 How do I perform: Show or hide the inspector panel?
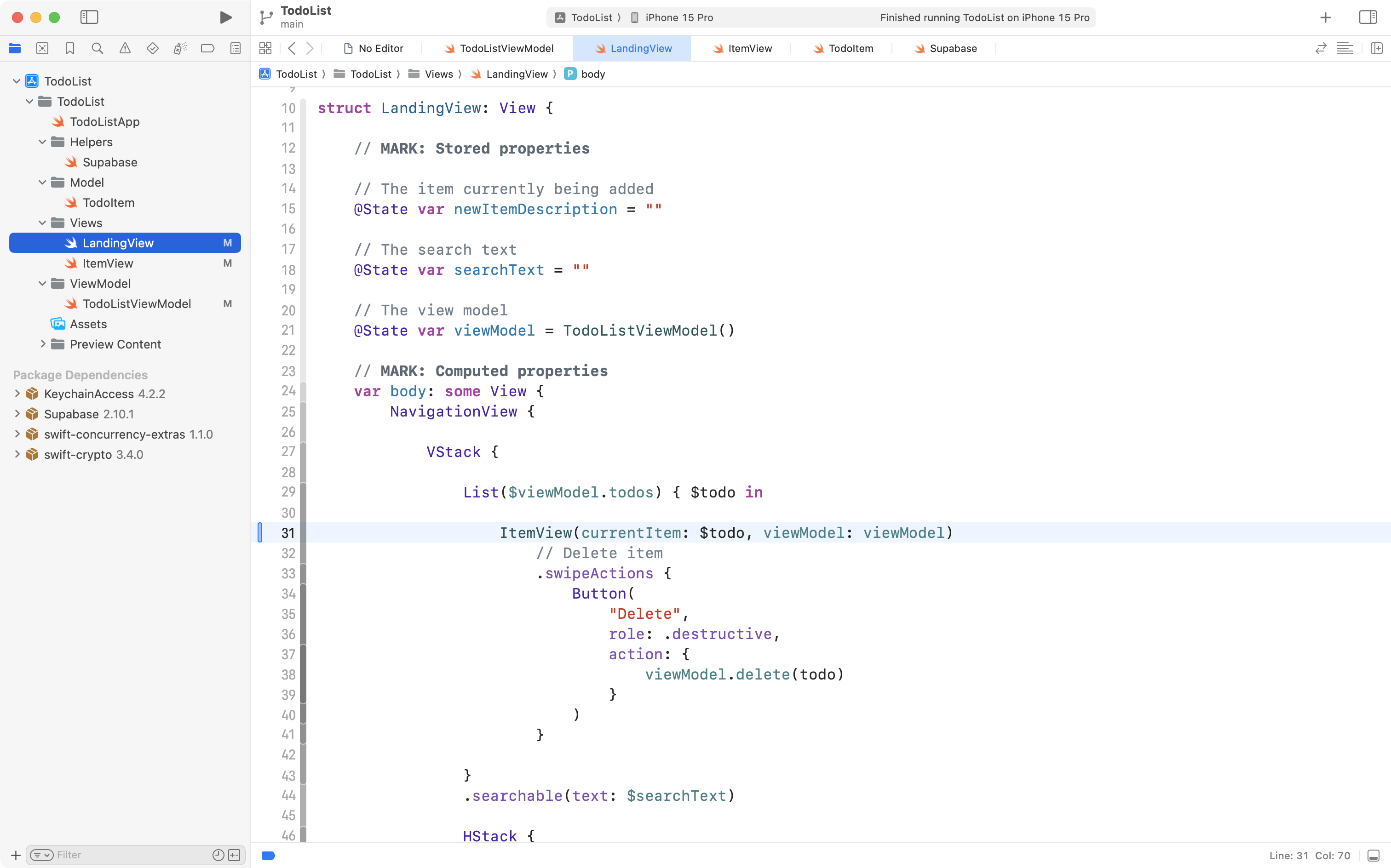pyautogui.click(x=1368, y=17)
